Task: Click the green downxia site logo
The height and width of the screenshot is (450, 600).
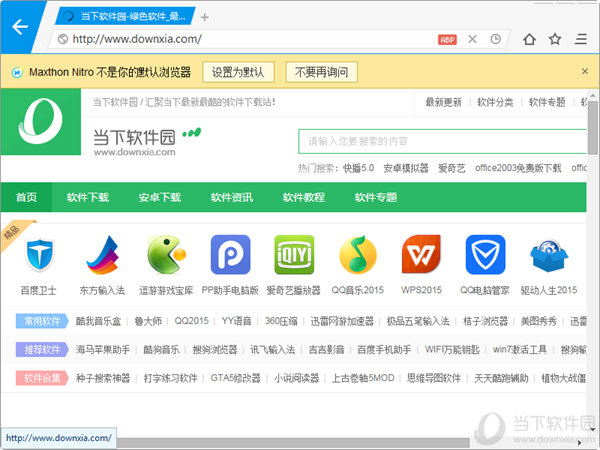Action: [41, 121]
